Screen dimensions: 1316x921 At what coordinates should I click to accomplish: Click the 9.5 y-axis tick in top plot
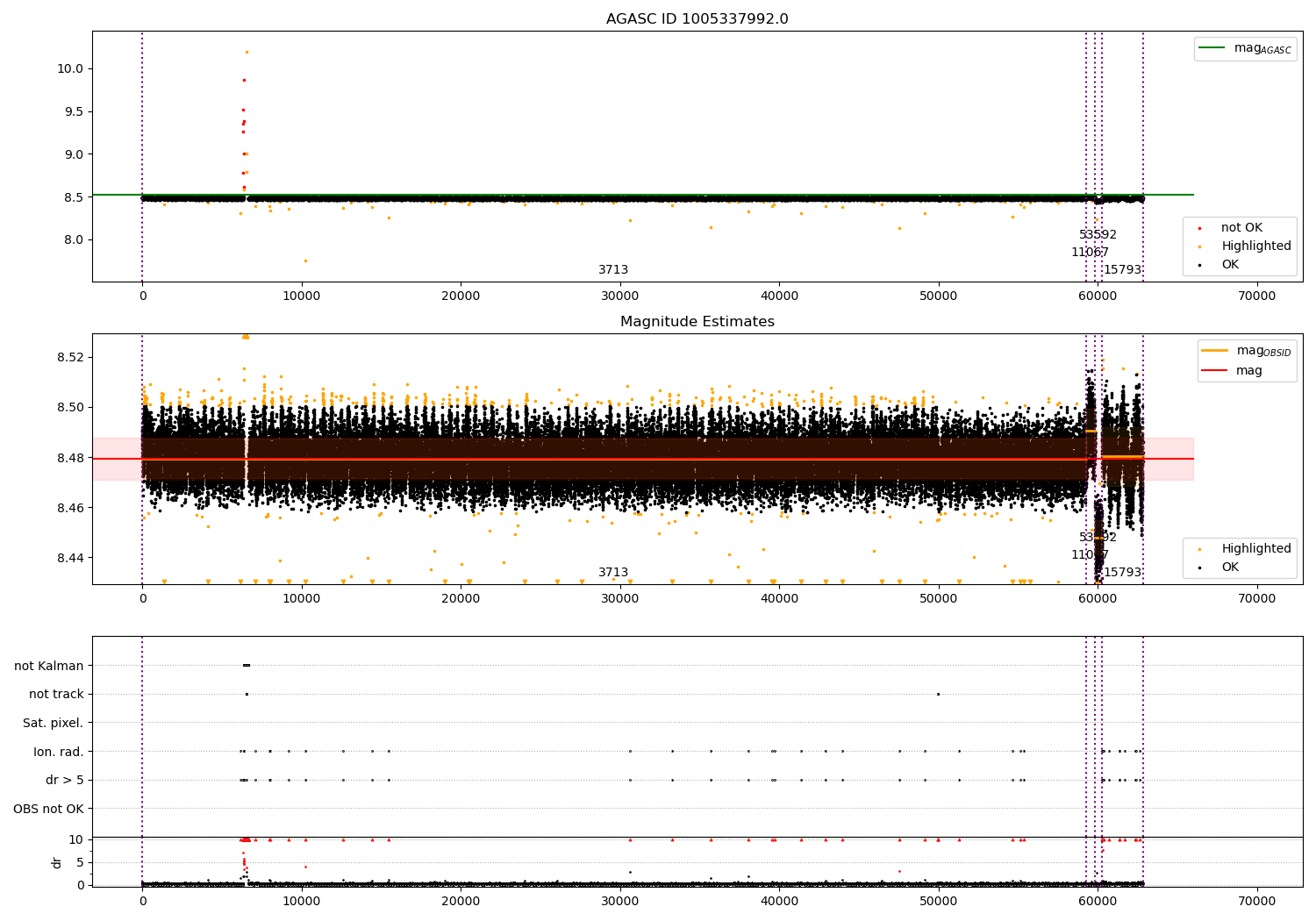(74, 112)
